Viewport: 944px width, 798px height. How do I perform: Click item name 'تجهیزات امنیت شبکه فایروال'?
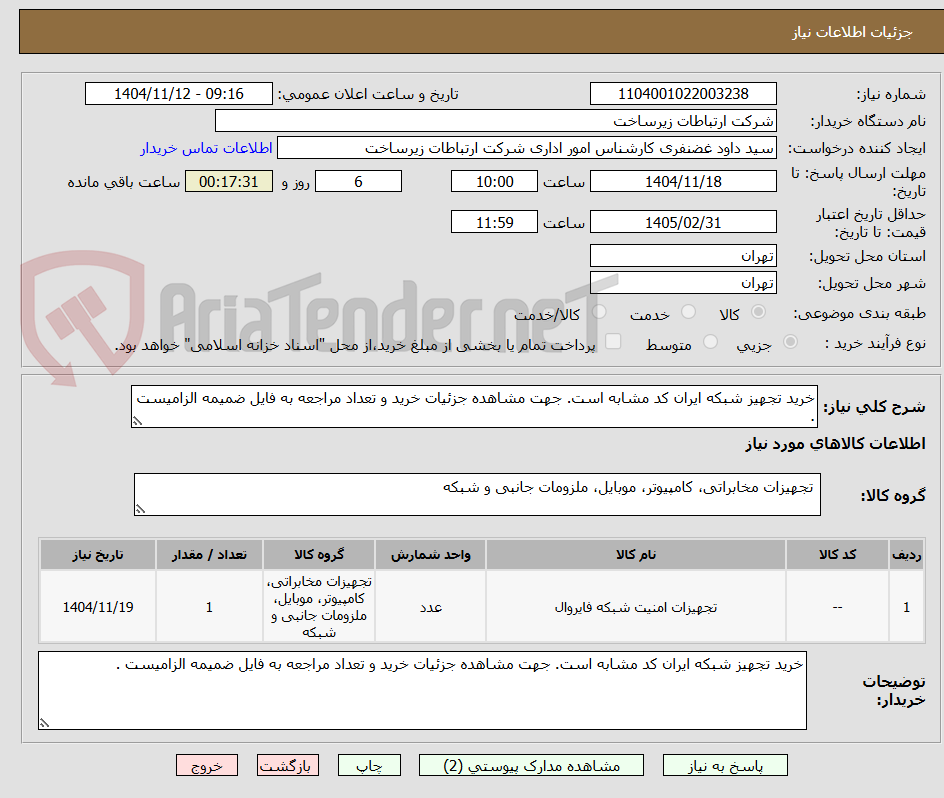(636, 607)
